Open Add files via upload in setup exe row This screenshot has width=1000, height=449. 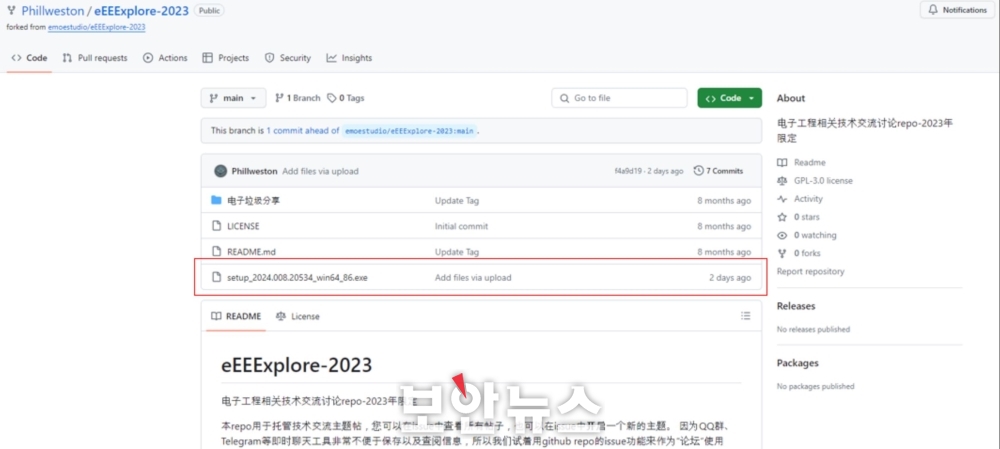click(x=473, y=277)
